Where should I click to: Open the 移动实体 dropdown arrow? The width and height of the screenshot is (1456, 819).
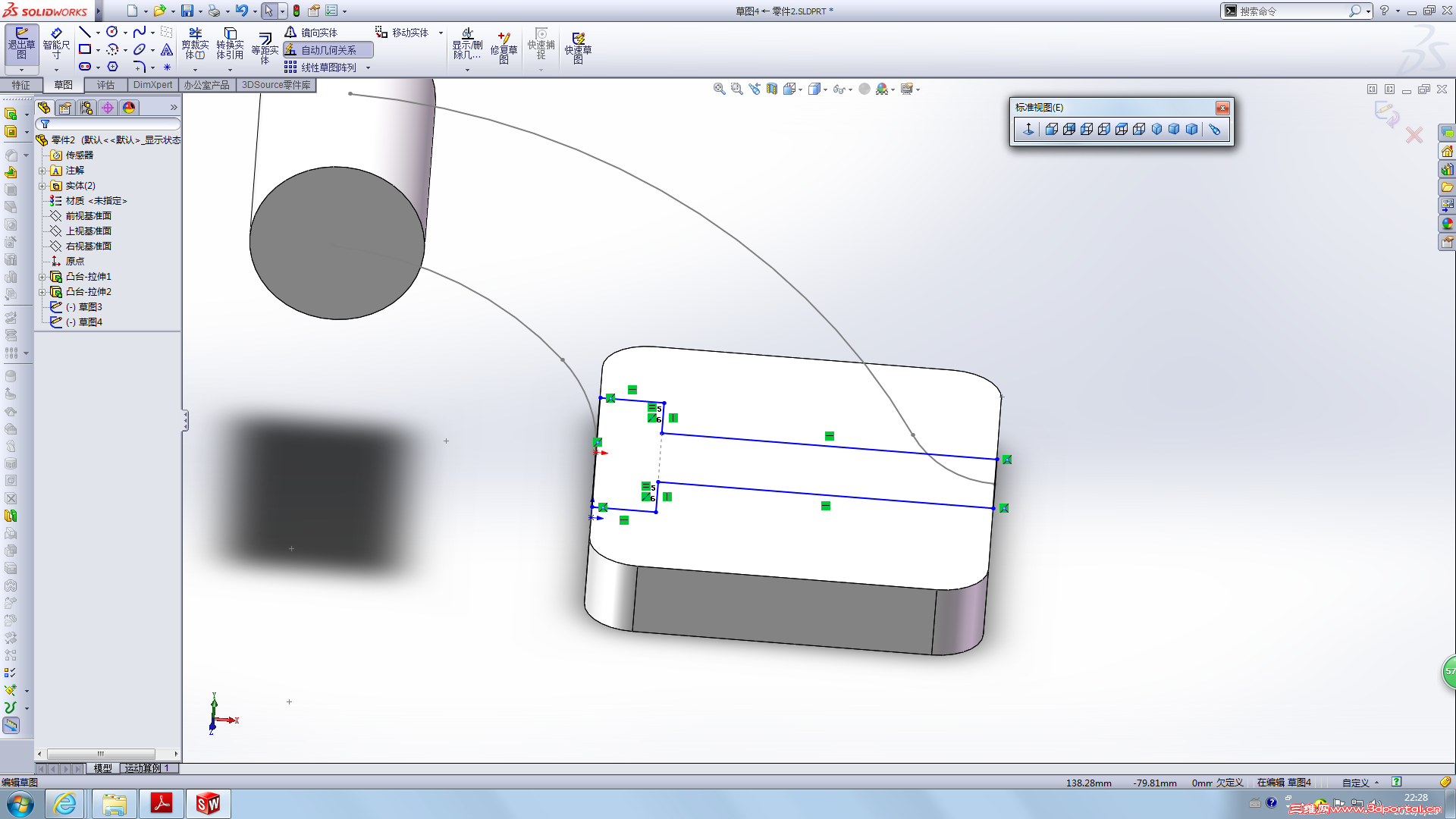pos(441,33)
